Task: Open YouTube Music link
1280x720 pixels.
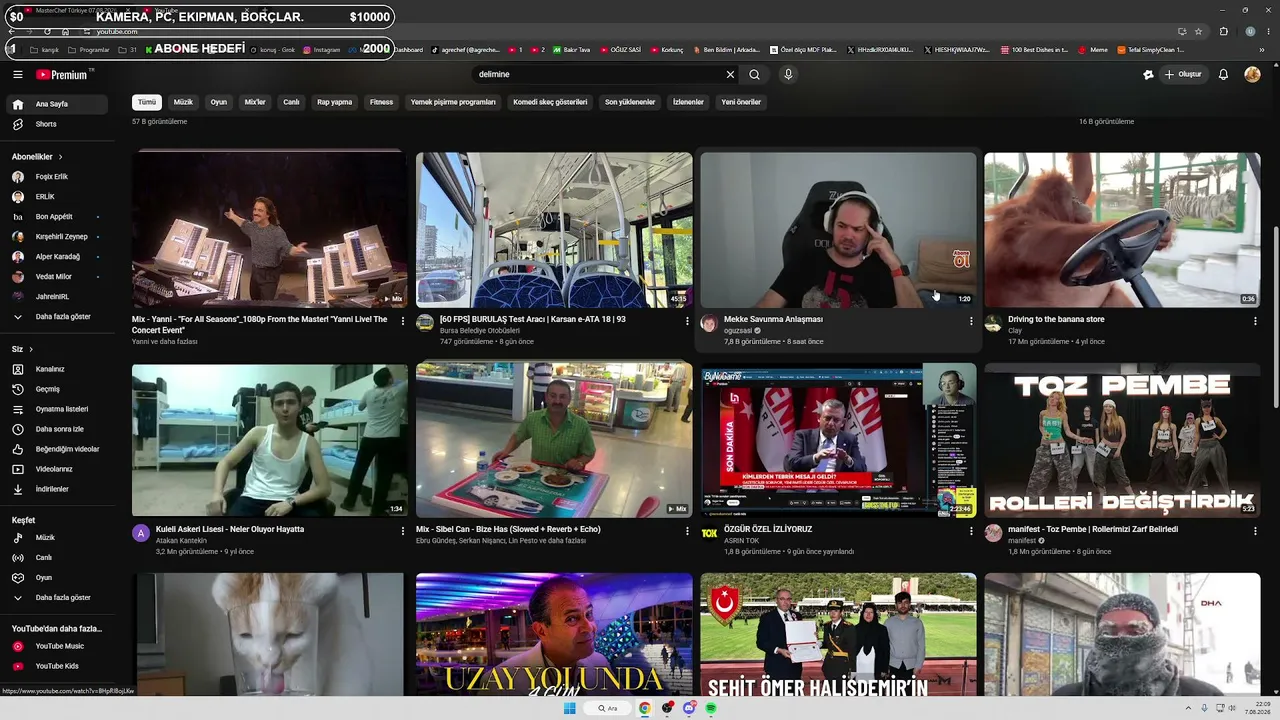Action: pos(57,646)
